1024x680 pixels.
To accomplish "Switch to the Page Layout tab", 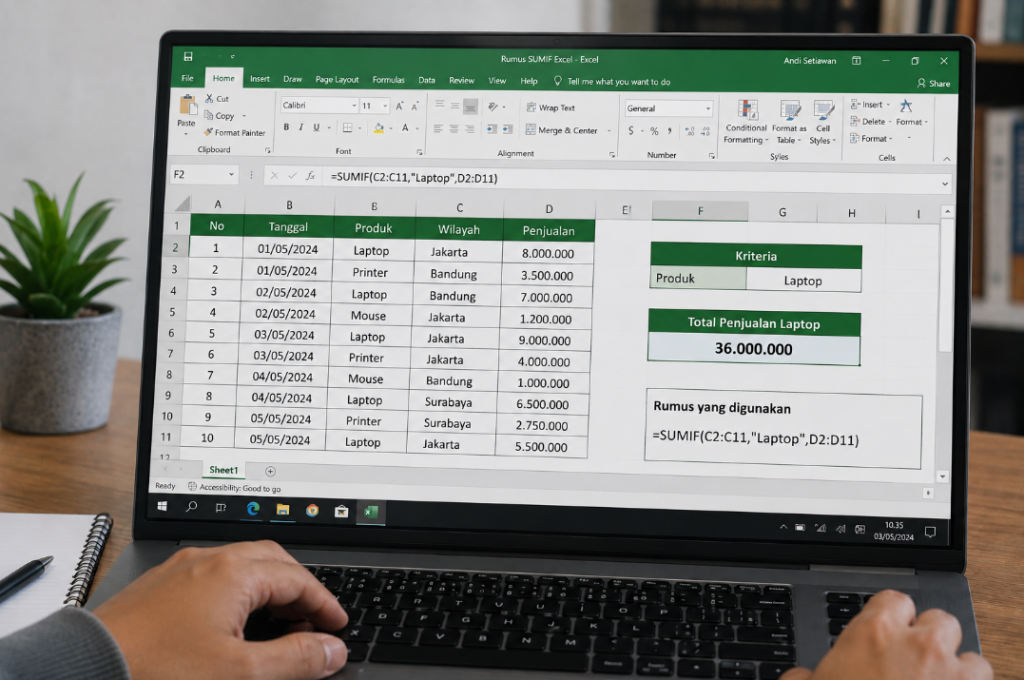I will (x=337, y=79).
